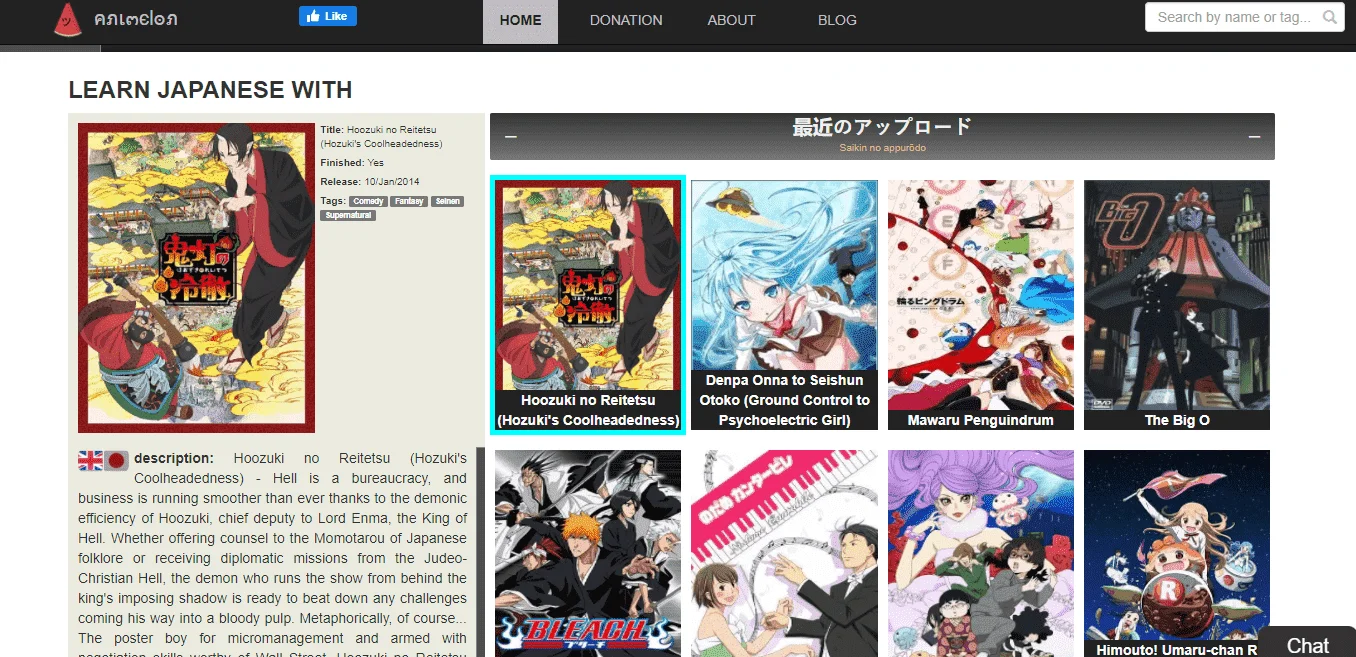This screenshot has width=1356, height=657.
Task: Switch description to English via UK flag
Action: 90,460
